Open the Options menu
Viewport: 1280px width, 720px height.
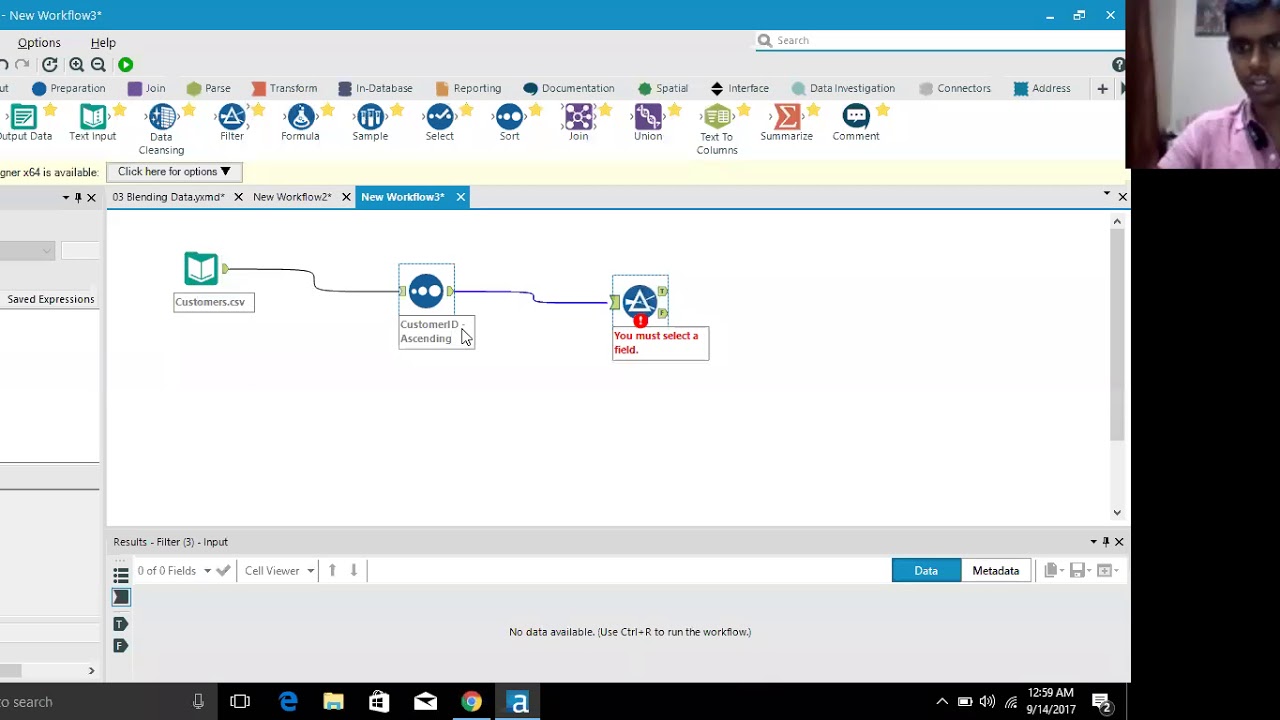39,43
